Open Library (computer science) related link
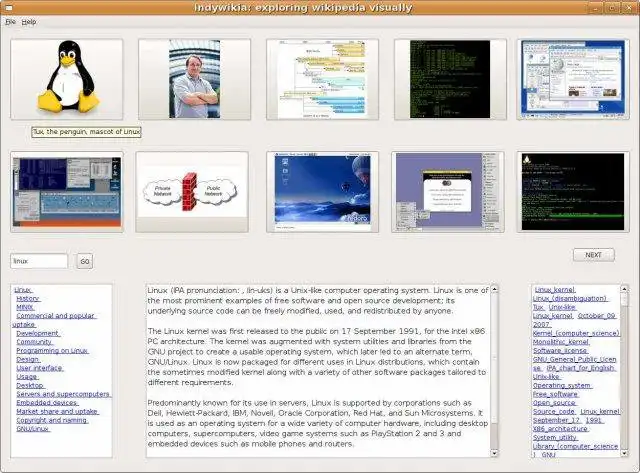Image resolution: width=640 pixels, height=473 pixels. 576,446
